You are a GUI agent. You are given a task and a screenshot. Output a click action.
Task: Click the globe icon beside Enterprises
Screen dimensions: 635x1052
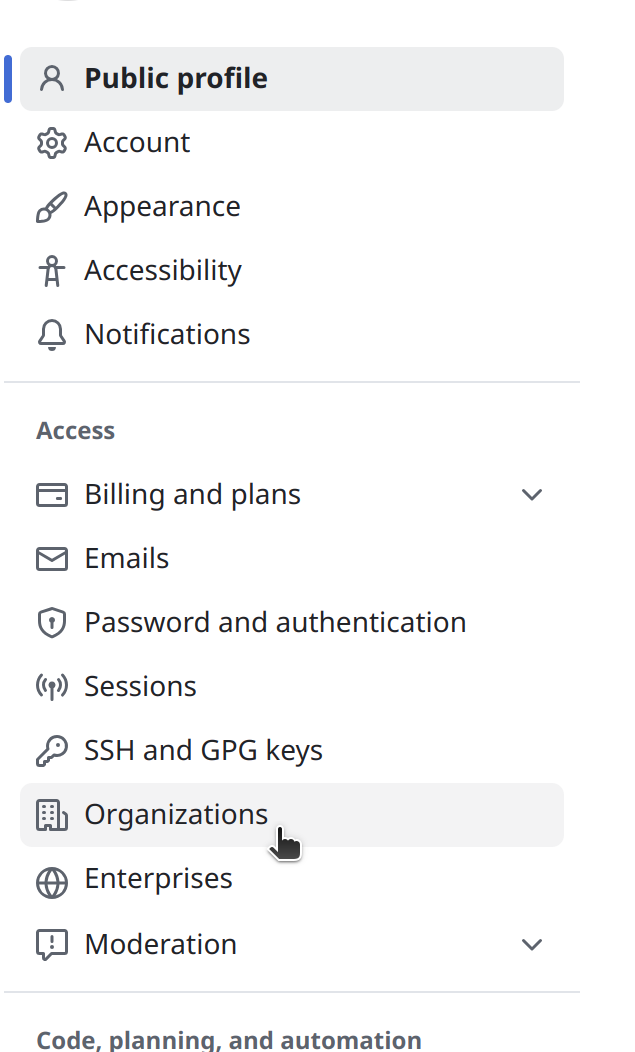coord(51,880)
